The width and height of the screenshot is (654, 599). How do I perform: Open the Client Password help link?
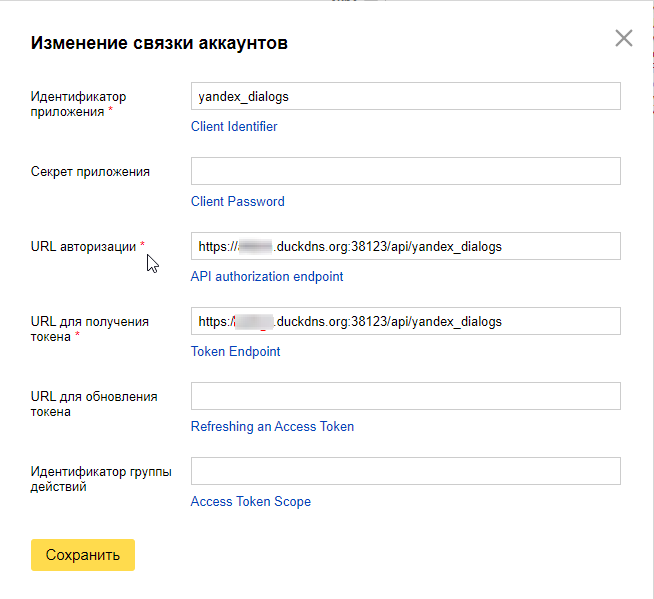[x=237, y=201]
